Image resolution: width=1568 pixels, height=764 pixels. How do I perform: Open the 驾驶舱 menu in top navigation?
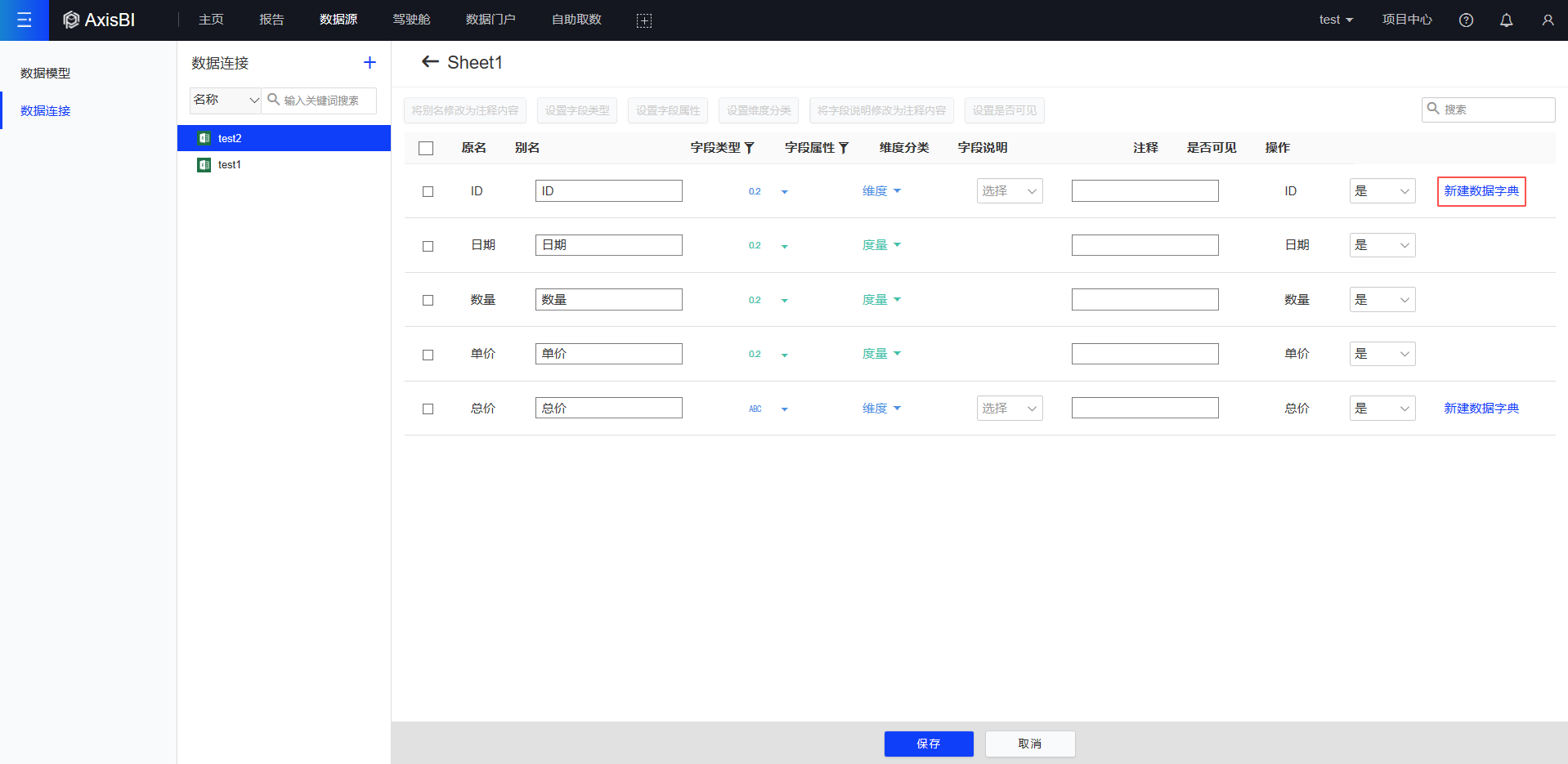[x=411, y=20]
